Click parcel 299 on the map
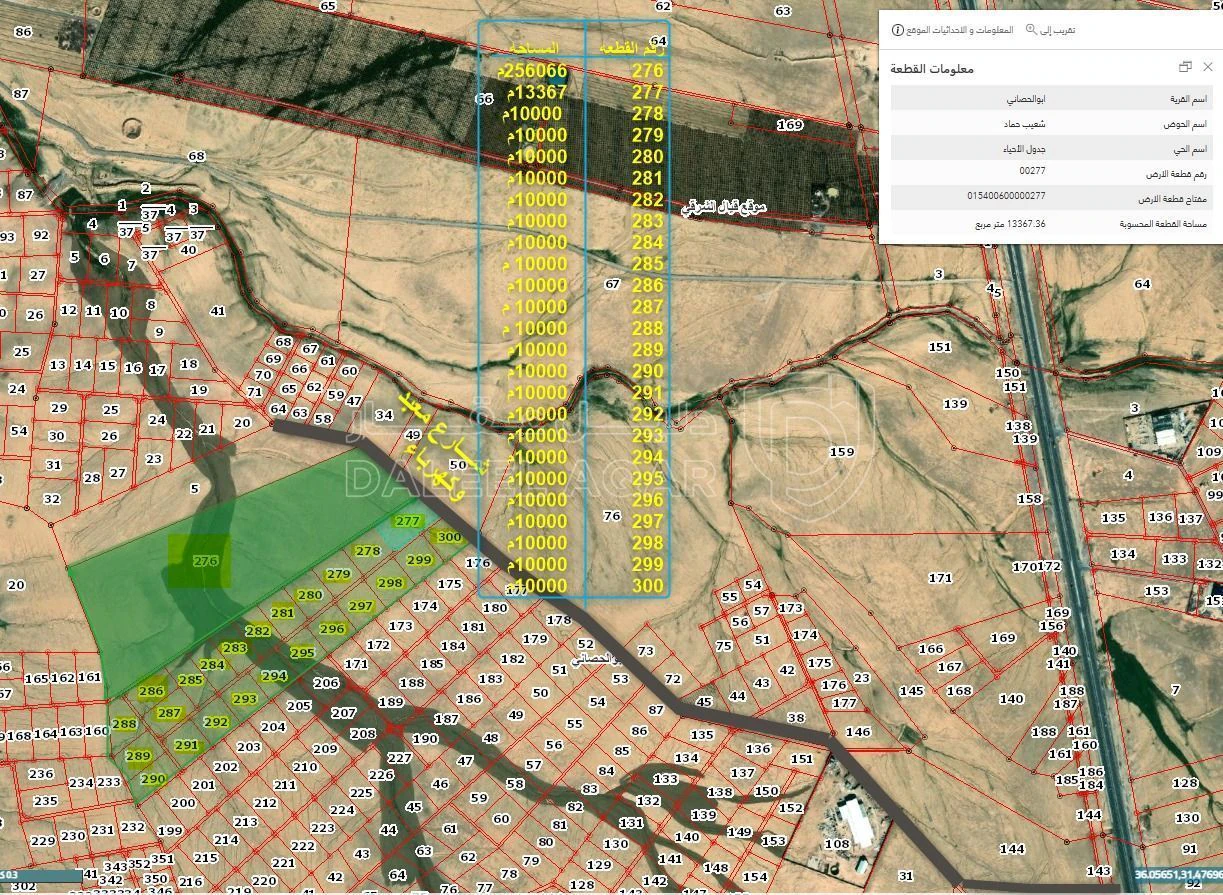 pyautogui.click(x=419, y=560)
